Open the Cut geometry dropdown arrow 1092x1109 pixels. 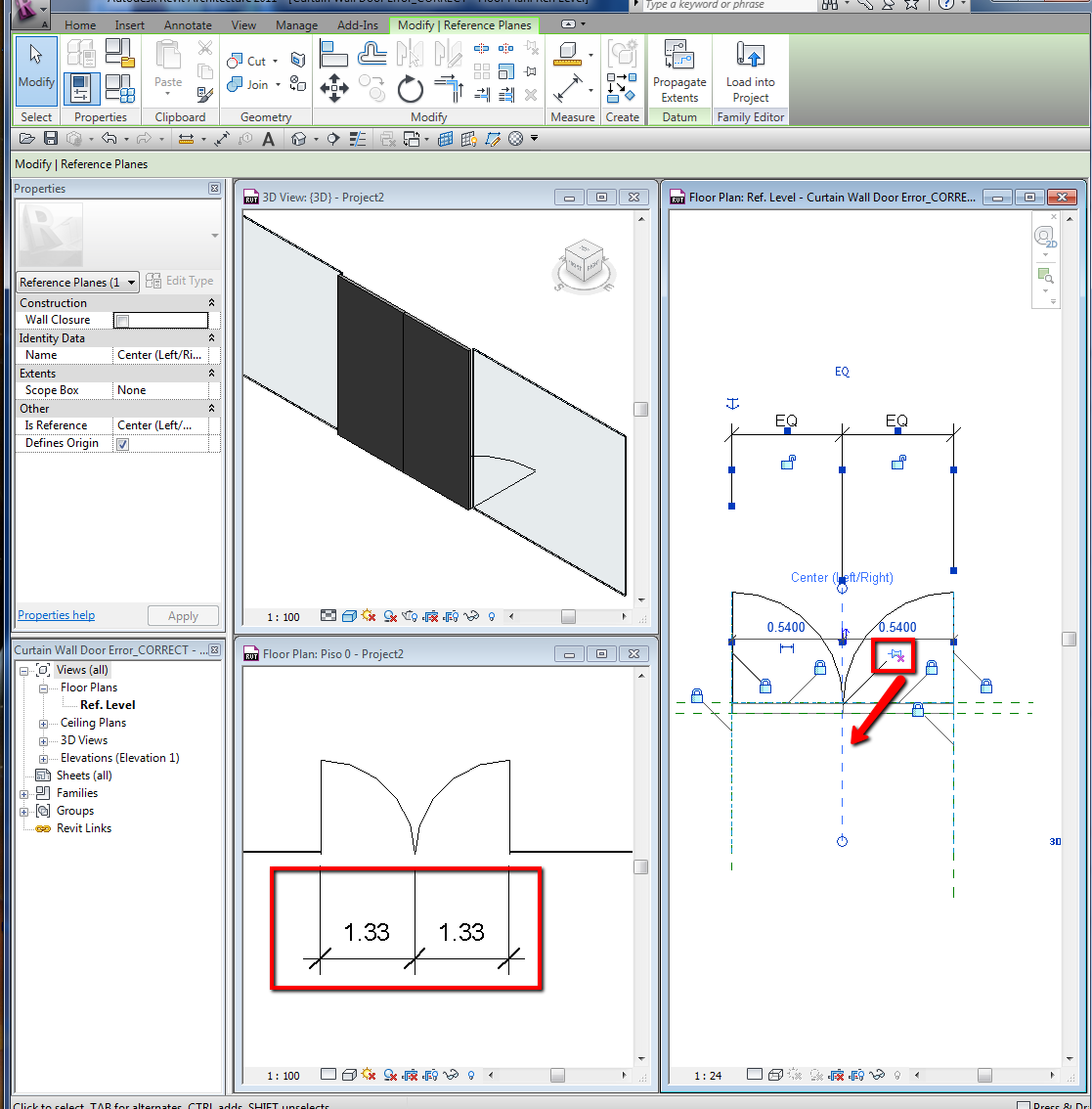pos(275,61)
